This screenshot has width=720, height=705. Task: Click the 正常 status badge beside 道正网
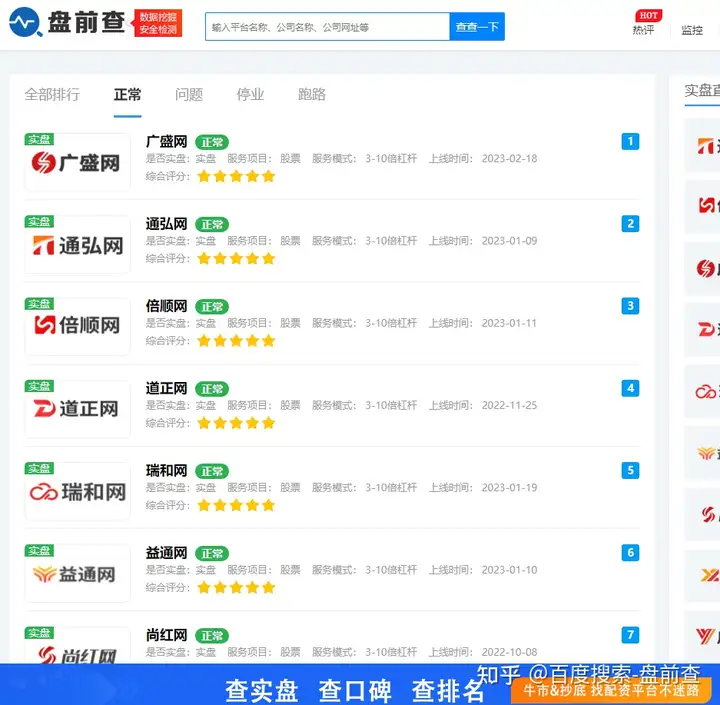[212, 389]
